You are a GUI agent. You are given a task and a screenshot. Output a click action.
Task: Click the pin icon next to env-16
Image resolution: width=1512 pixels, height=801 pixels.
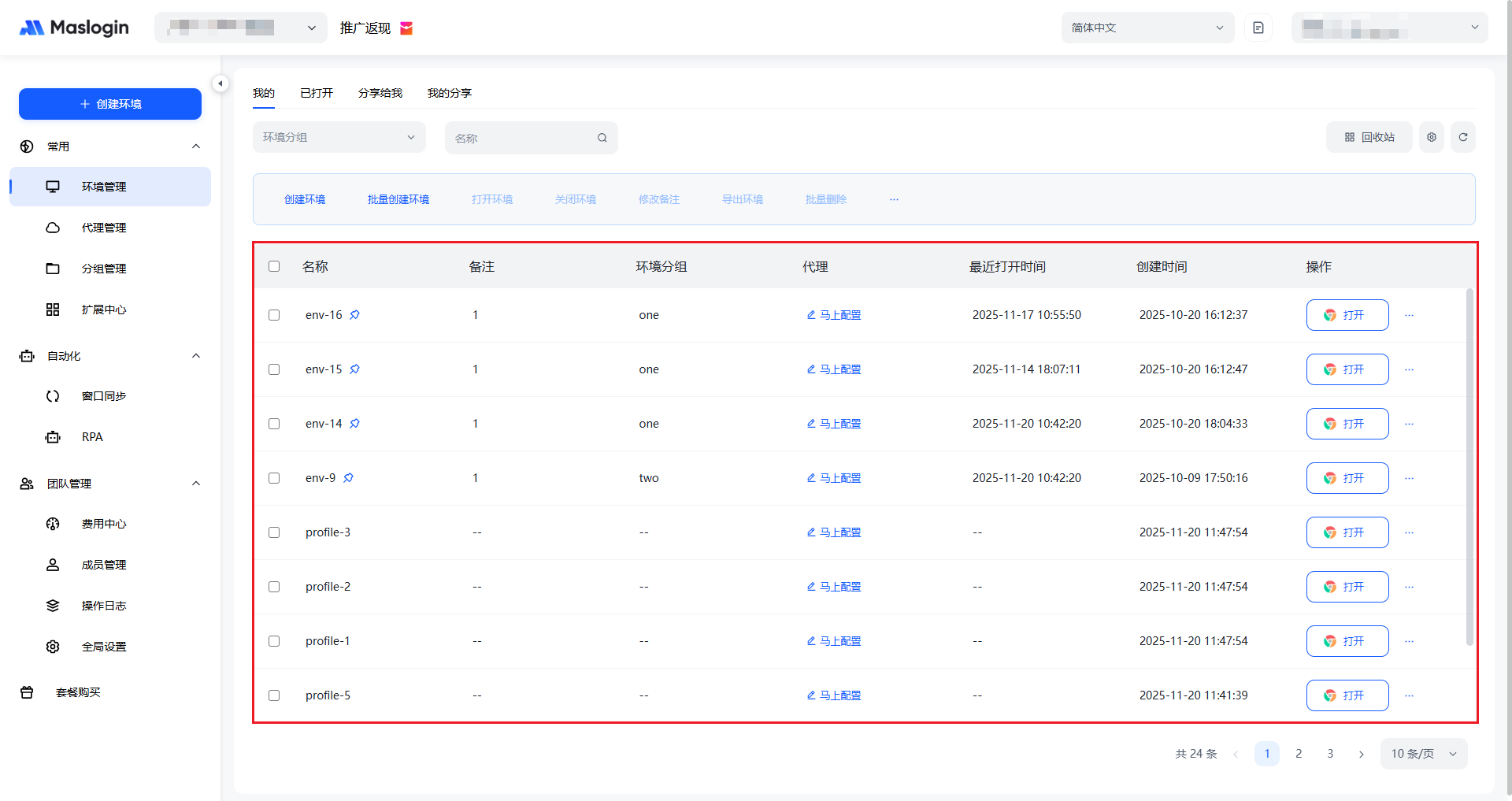(x=354, y=315)
